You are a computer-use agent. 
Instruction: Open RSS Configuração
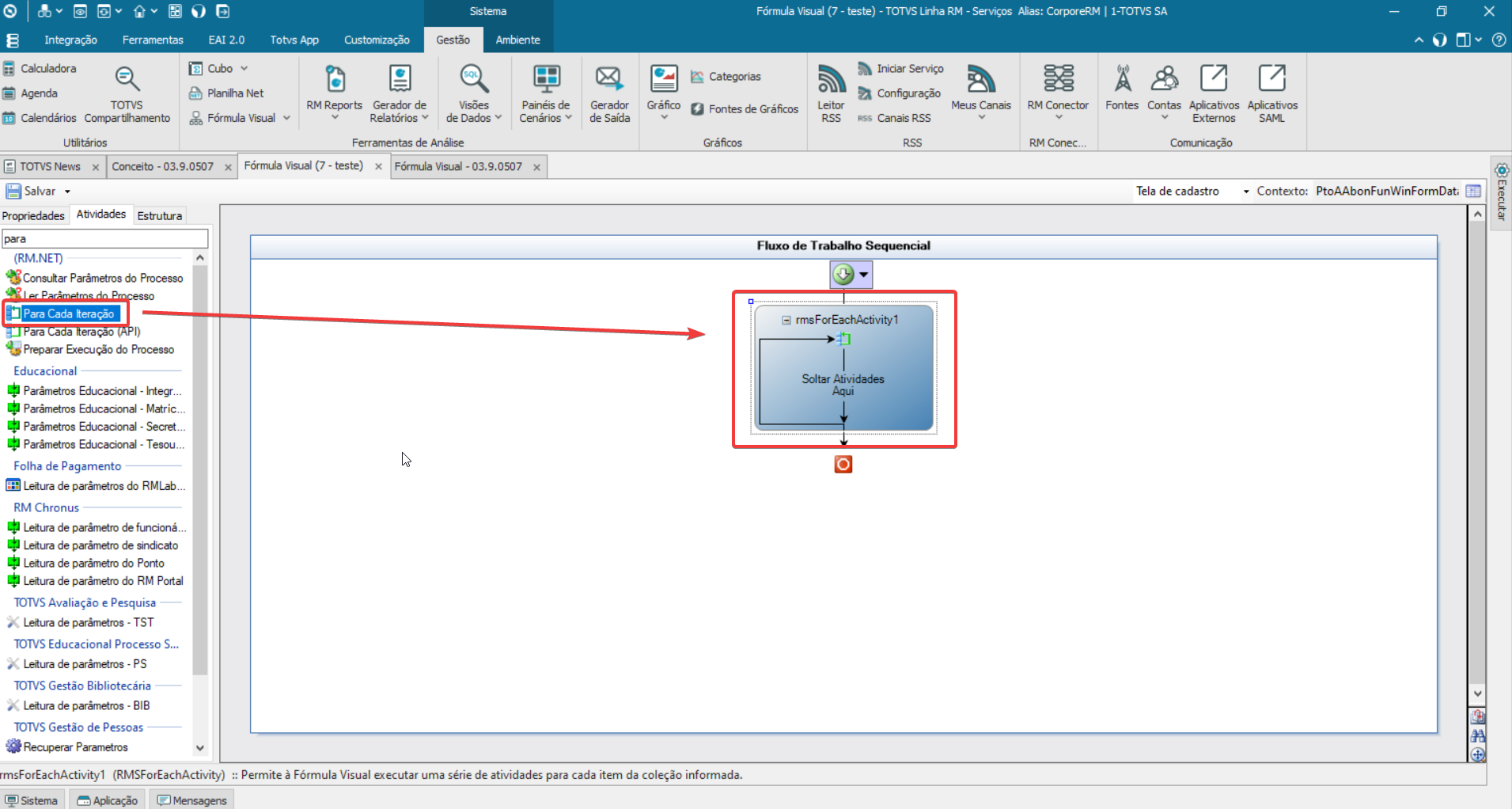point(900,93)
